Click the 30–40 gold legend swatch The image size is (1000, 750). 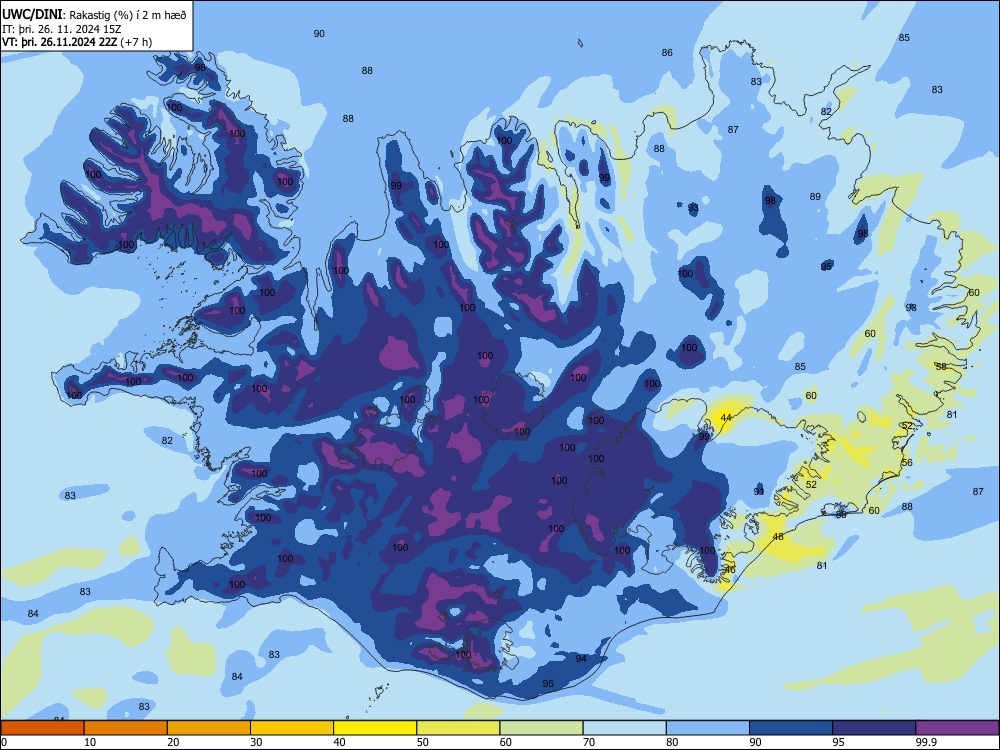(292, 728)
